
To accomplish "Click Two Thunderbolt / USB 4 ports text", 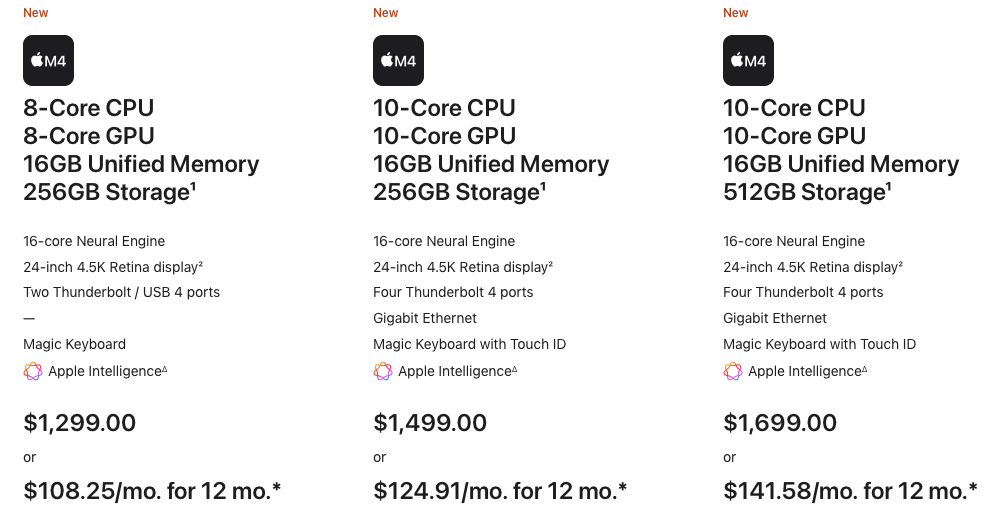I will coord(121,292).
